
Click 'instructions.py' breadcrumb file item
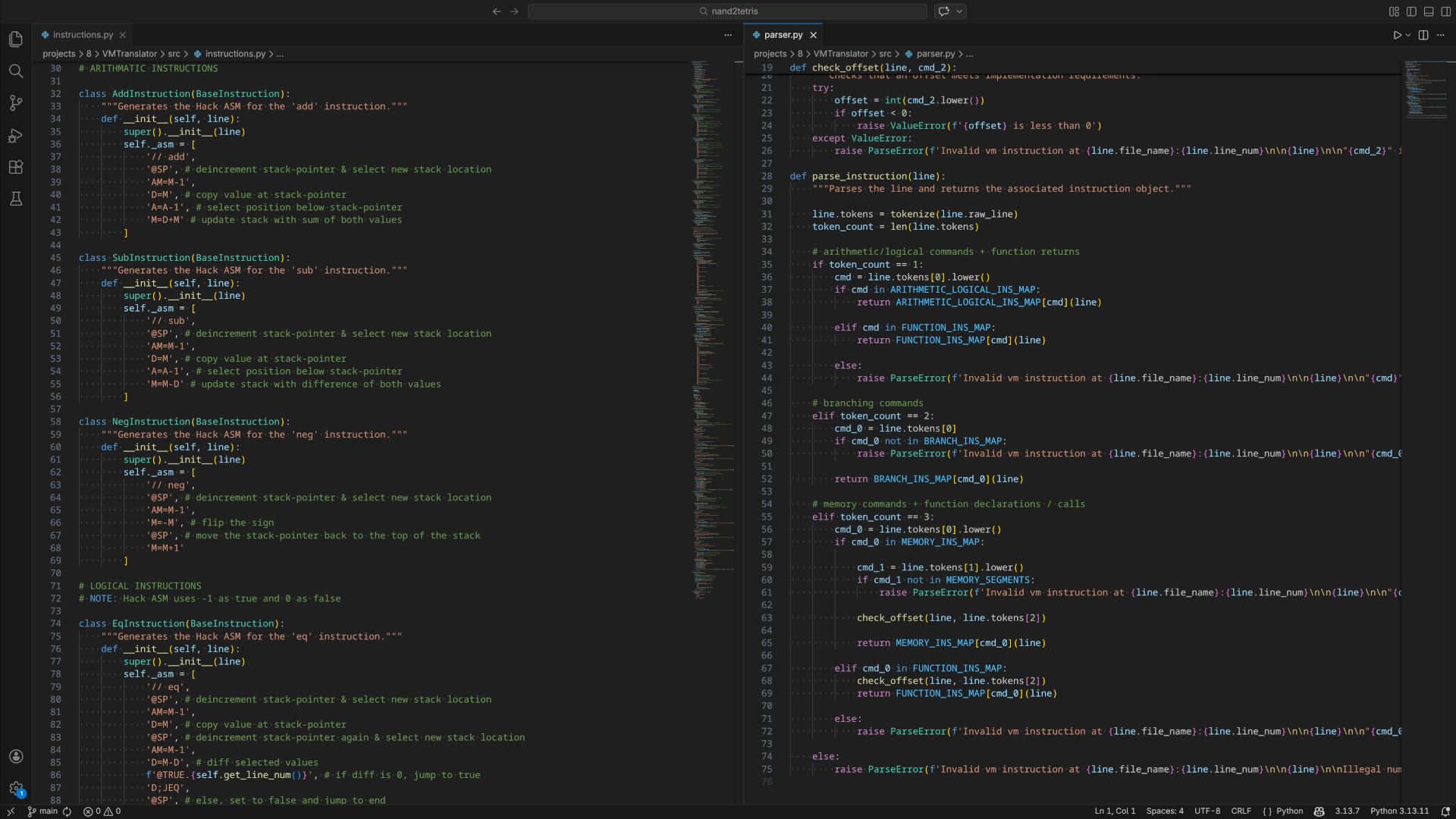pyautogui.click(x=235, y=54)
